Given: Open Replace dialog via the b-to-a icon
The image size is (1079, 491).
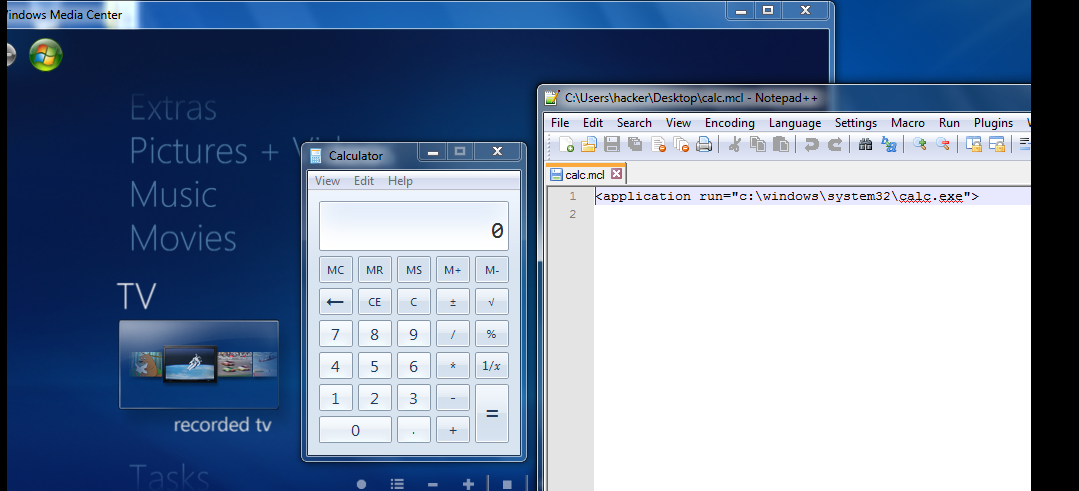Looking at the screenshot, I should 888,144.
